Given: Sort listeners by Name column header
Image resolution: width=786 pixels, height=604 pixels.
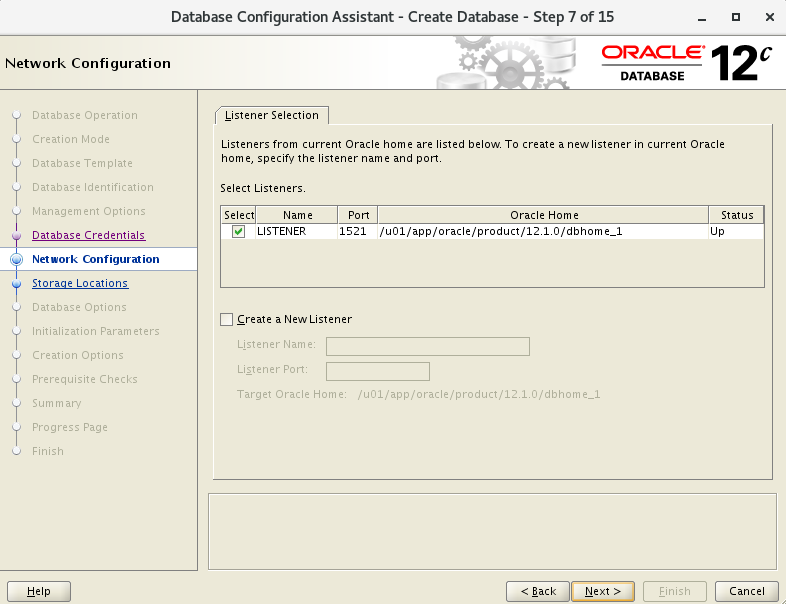Looking at the screenshot, I should click(297, 215).
